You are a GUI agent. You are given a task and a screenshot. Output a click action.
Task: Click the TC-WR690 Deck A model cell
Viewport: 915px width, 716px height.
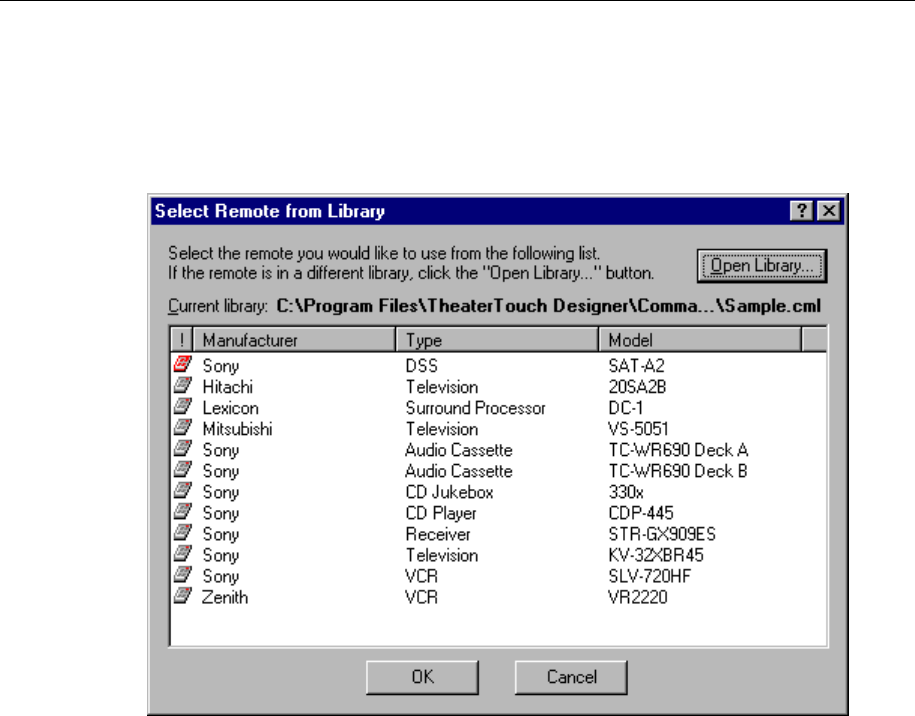(x=678, y=450)
